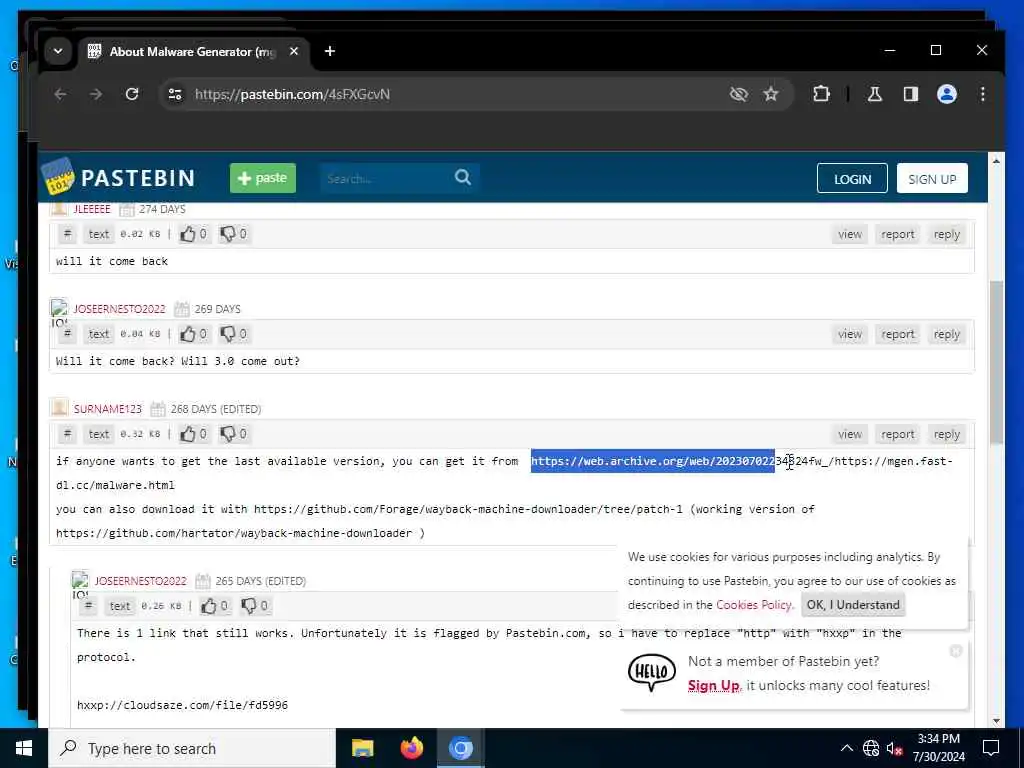Open the network globe tray icon
1024x768 pixels.
871,748
